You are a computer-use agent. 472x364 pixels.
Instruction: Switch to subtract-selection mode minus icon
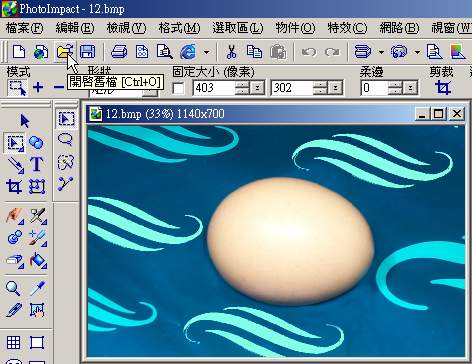[x=59, y=87]
